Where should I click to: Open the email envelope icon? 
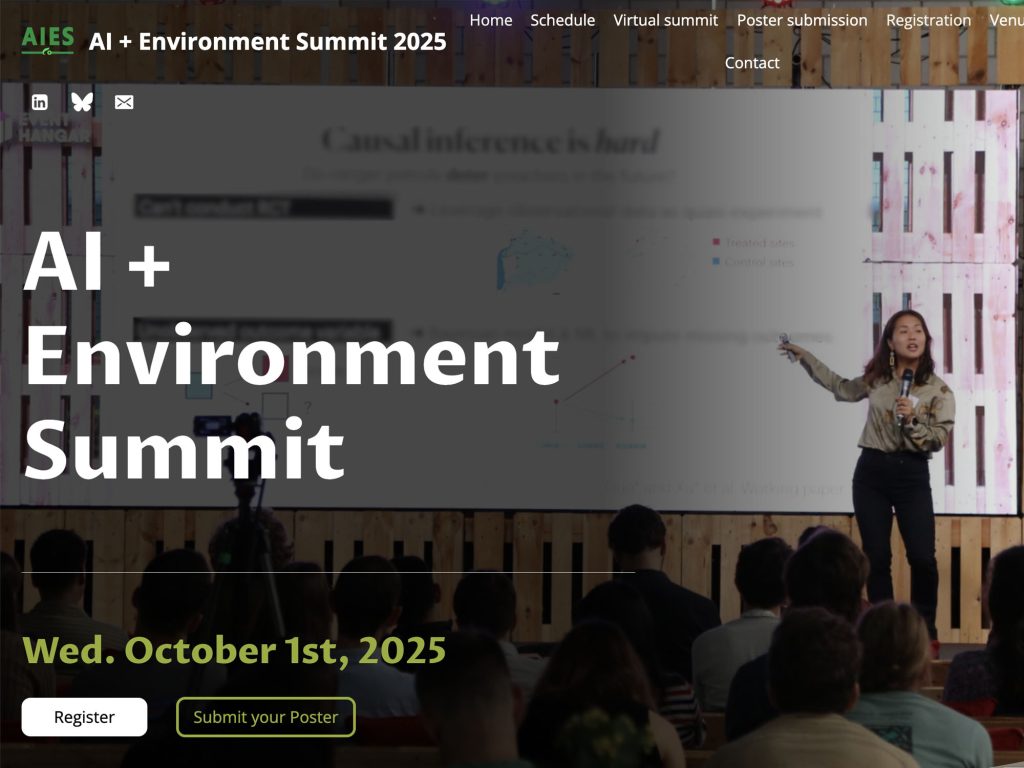[123, 101]
